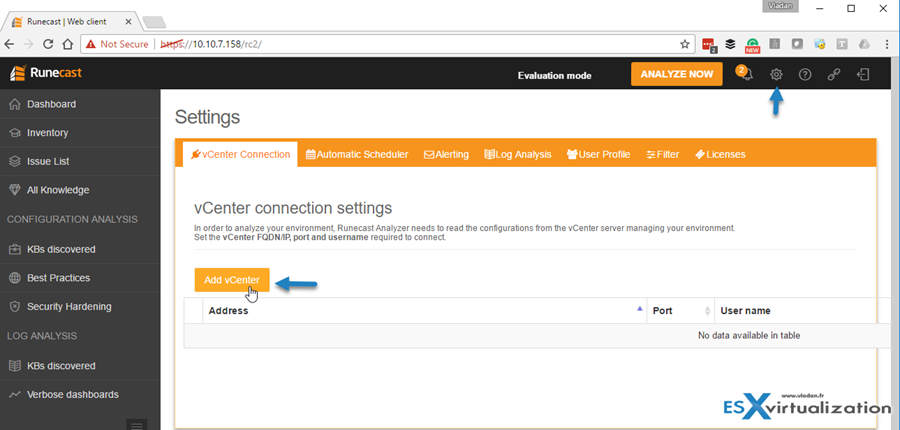Image resolution: width=900 pixels, height=430 pixels.
Task: Click the red extension icon with badge 2
Action: 710,45
